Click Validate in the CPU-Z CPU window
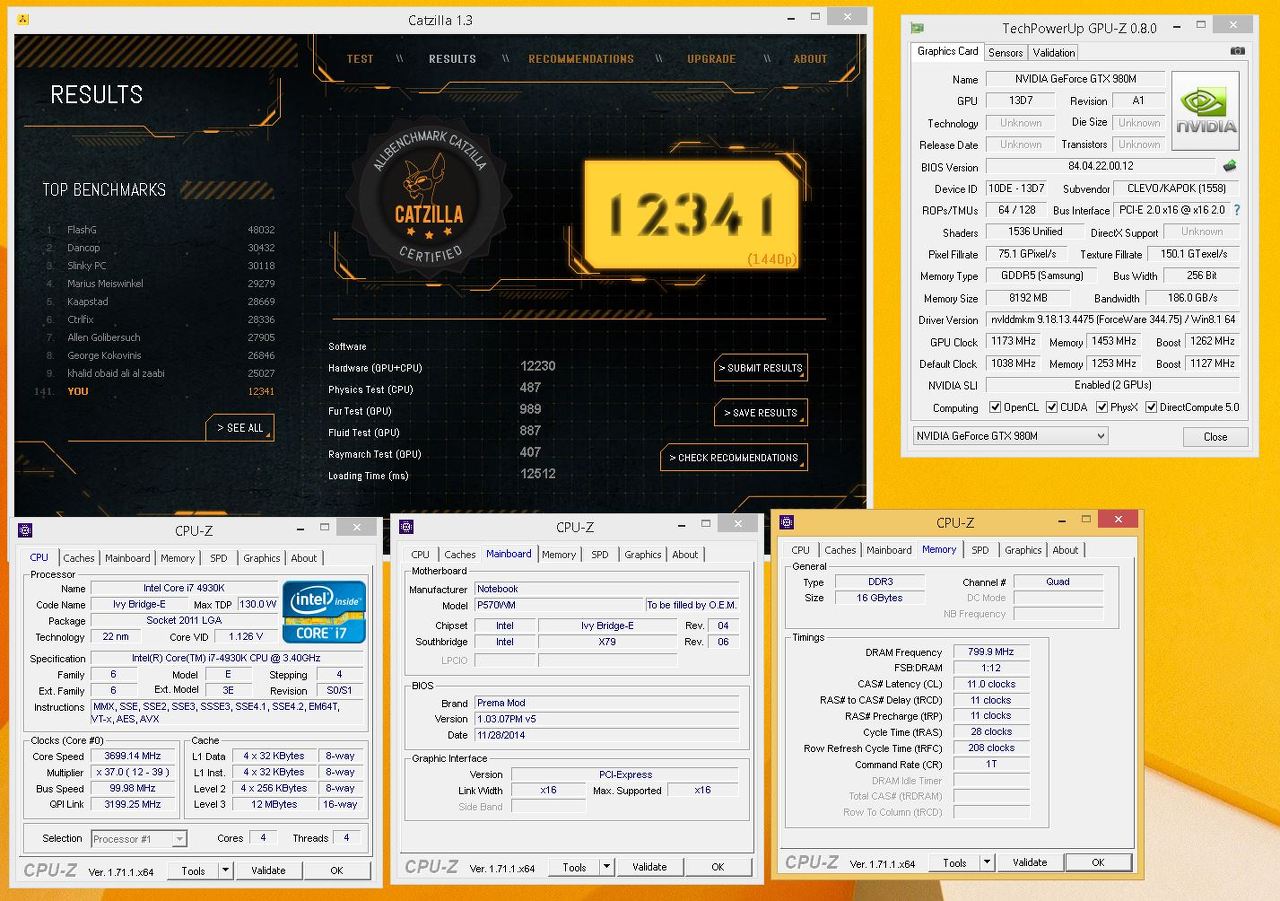The width and height of the screenshot is (1280, 901). 268,871
